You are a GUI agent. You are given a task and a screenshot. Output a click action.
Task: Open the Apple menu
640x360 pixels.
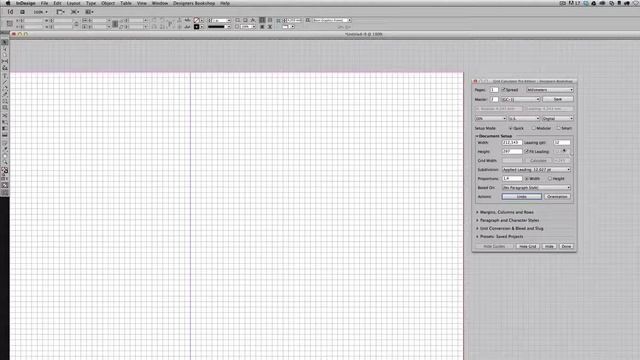click(x=7, y=3)
